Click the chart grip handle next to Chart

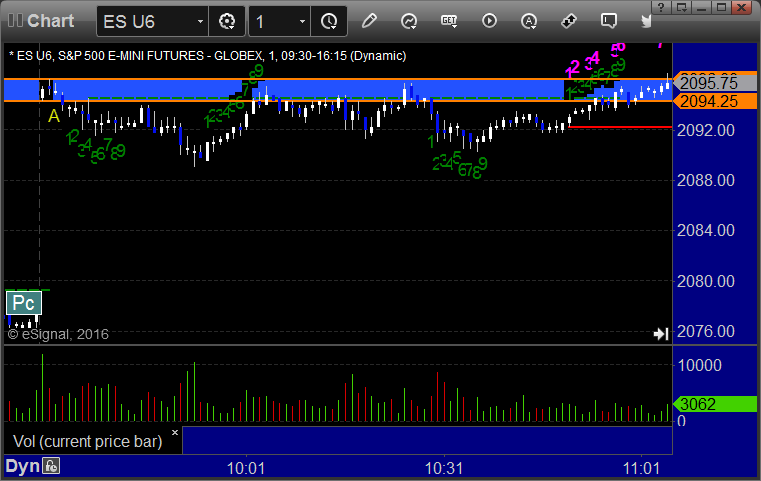[15, 21]
